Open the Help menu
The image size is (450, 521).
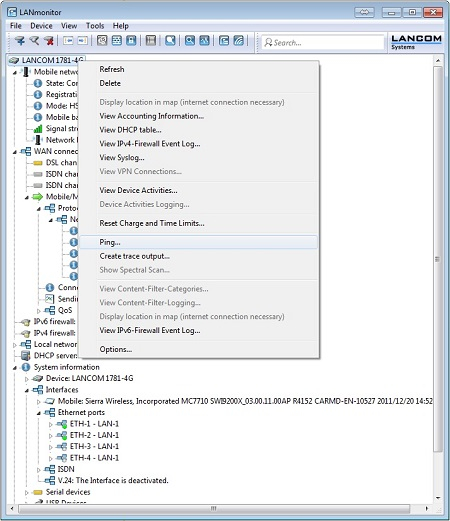120,26
